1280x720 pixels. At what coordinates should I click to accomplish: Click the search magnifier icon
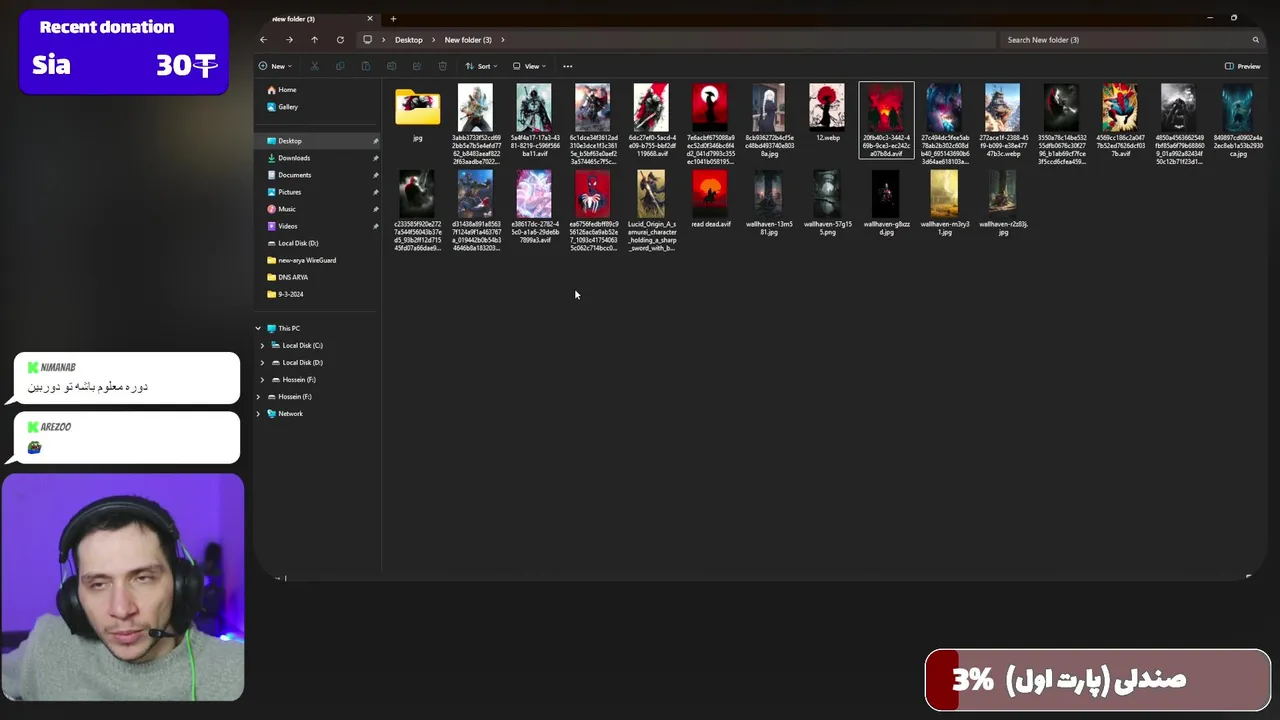1256,40
